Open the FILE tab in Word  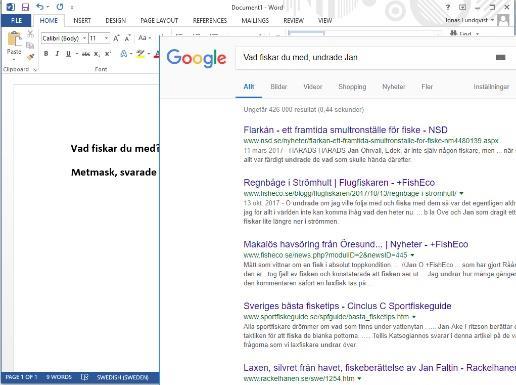coord(16,21)
